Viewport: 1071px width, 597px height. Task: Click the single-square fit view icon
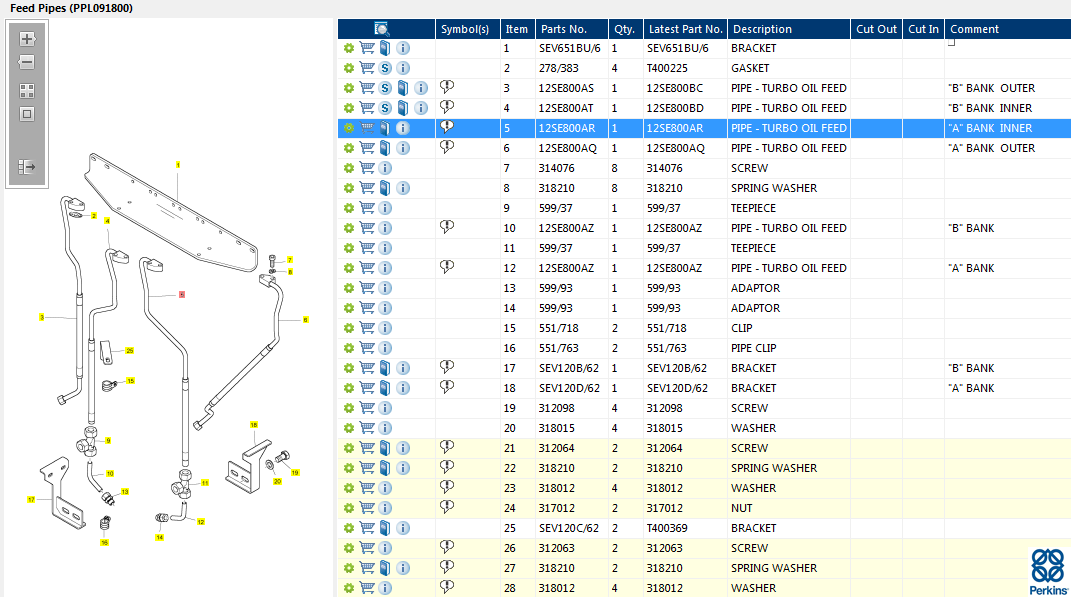27,114
